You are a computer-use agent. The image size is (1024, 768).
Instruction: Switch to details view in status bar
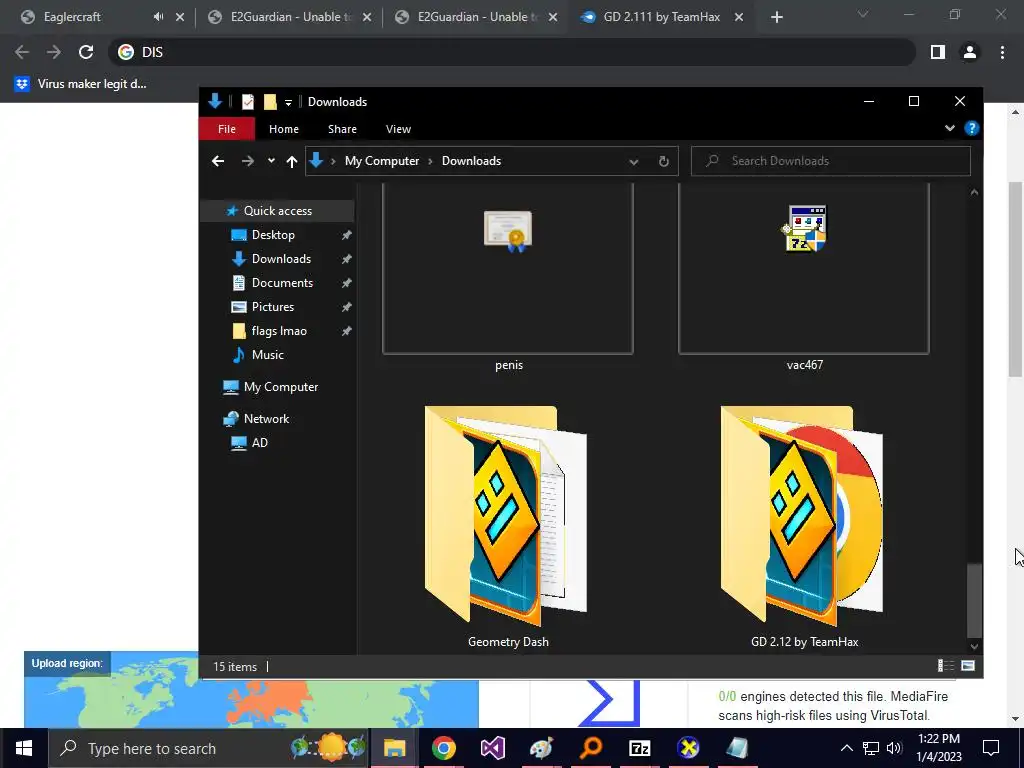(946, 665)
